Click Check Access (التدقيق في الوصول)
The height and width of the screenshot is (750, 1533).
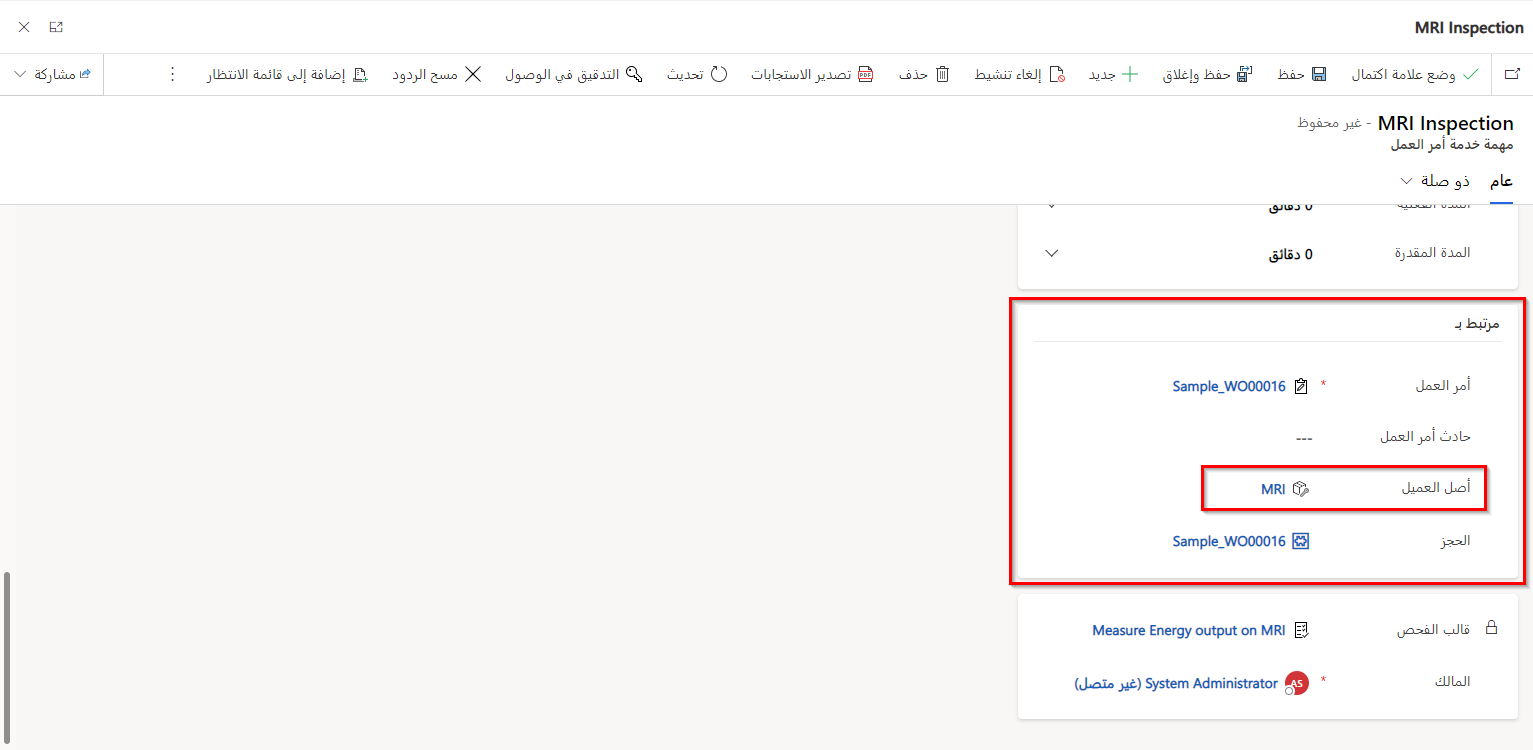[573, 75]
